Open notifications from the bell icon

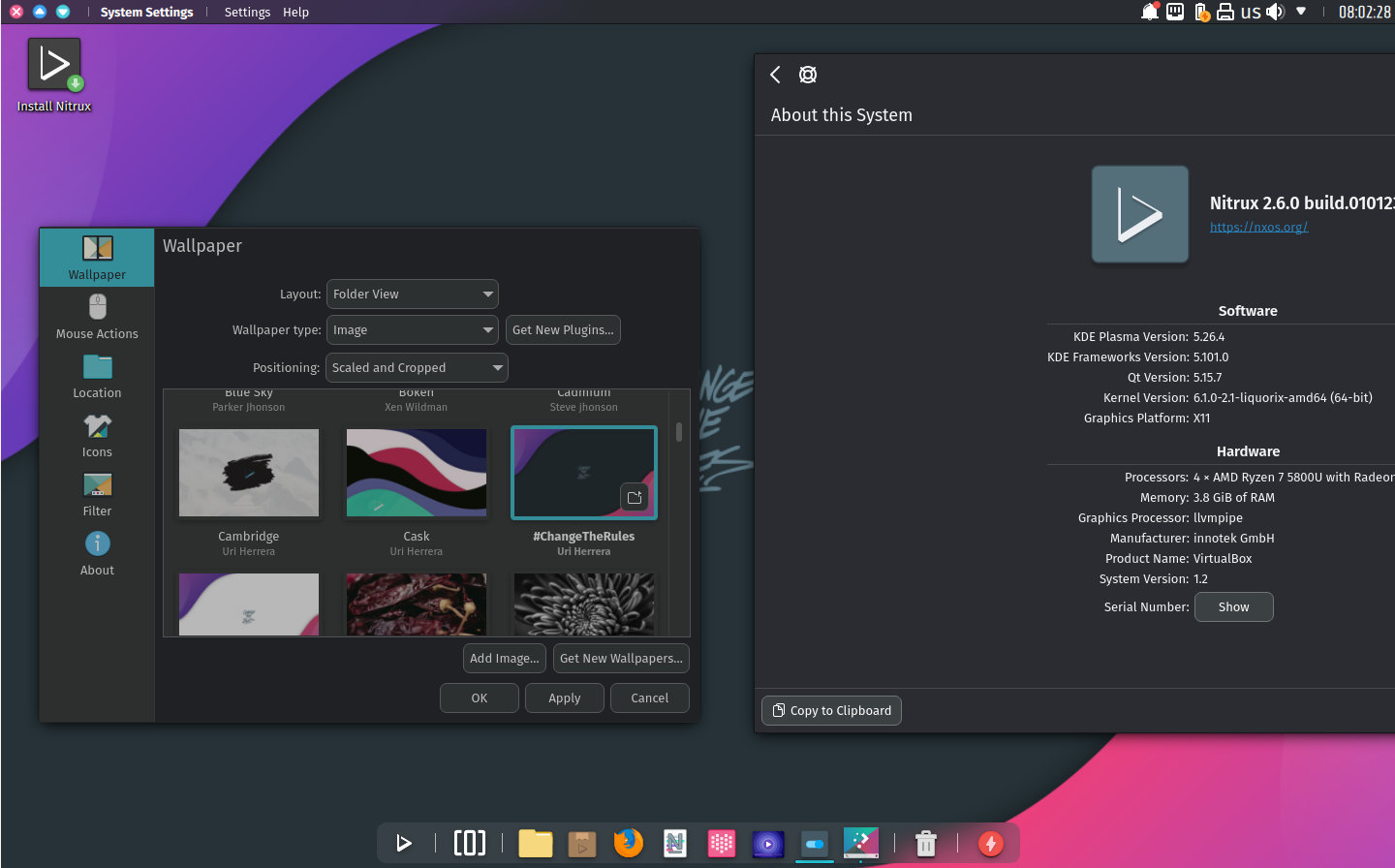coord(1150,12)
